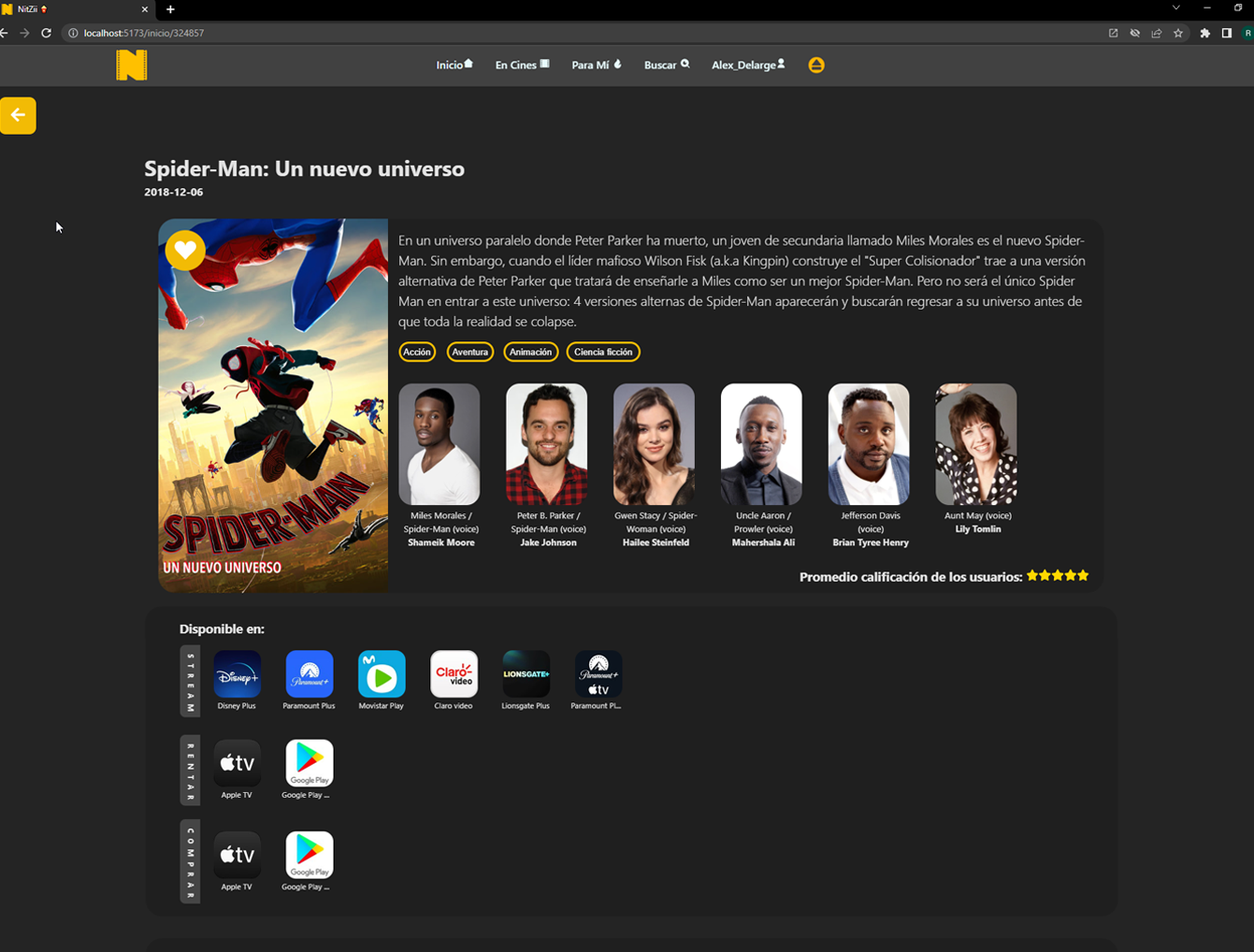This screenshot has width=1254, height=952.
Task: Select the Movistar Play provider icon
Action: tap(381, 674)
